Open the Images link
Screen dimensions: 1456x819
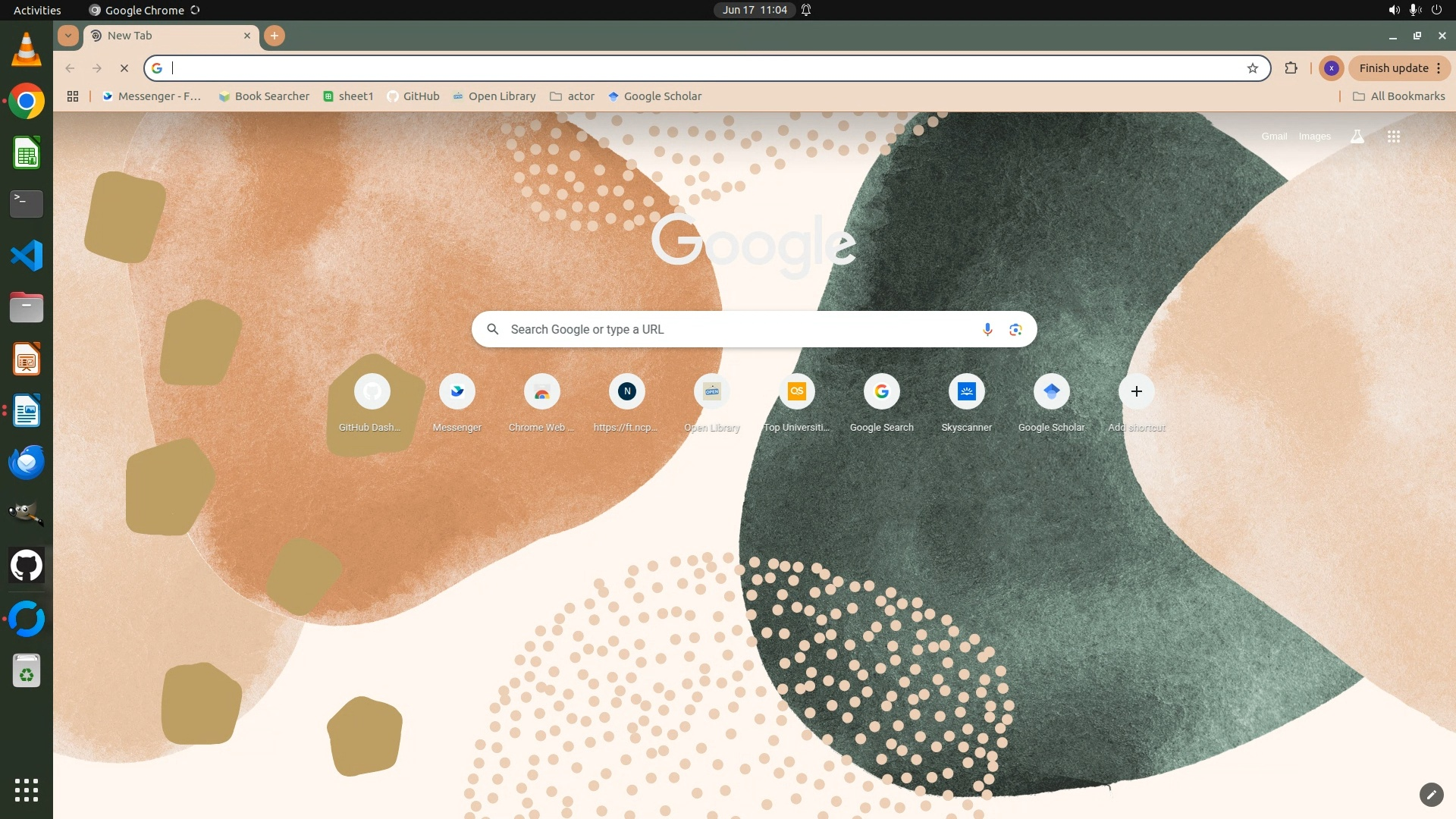coord(1314,136)
